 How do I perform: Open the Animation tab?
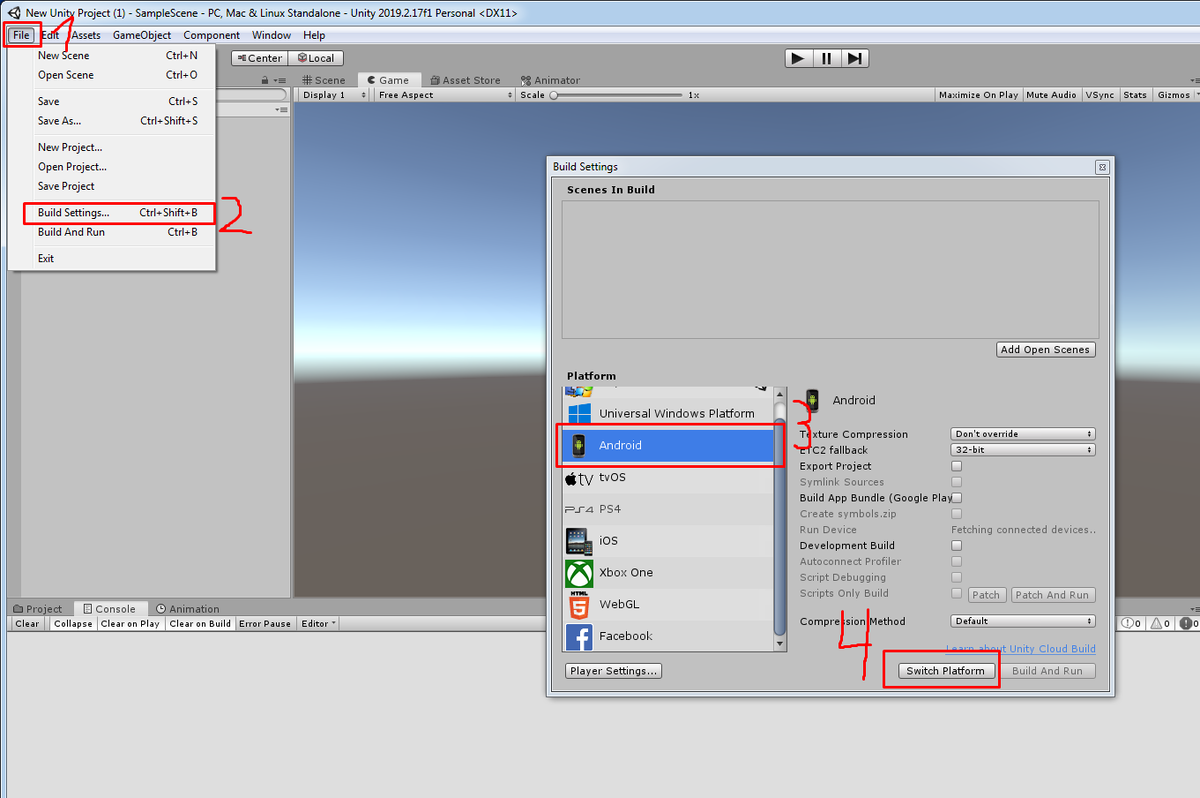(x=187, y=608)
